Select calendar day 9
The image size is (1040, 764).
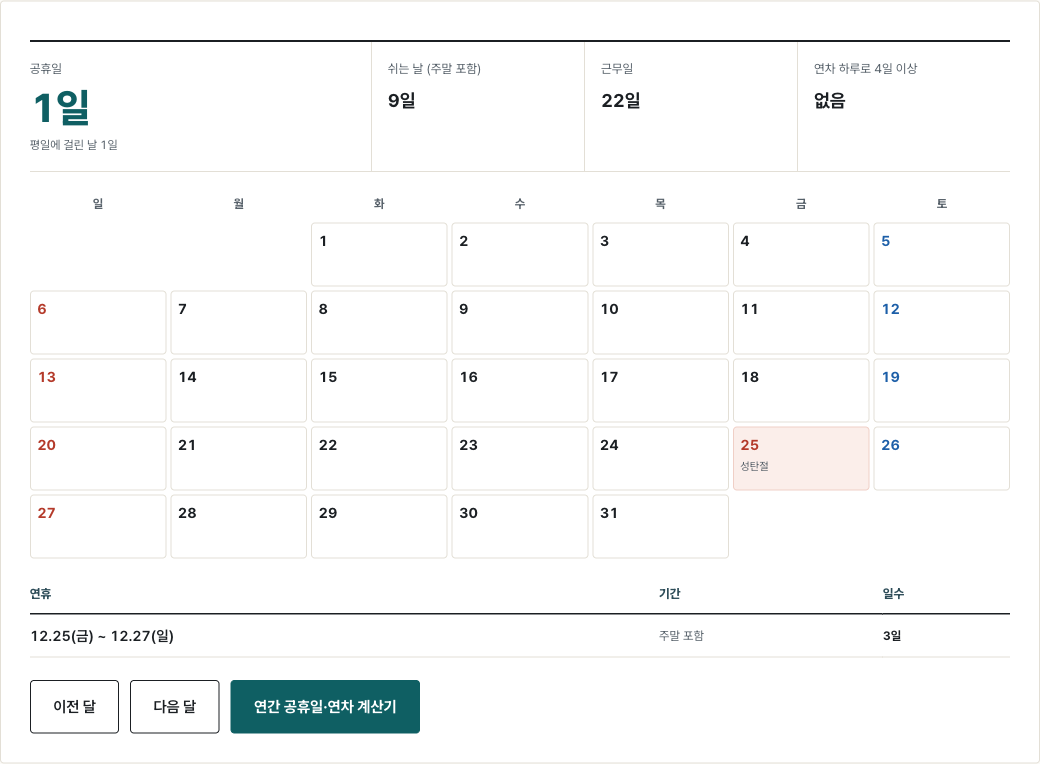520,322
